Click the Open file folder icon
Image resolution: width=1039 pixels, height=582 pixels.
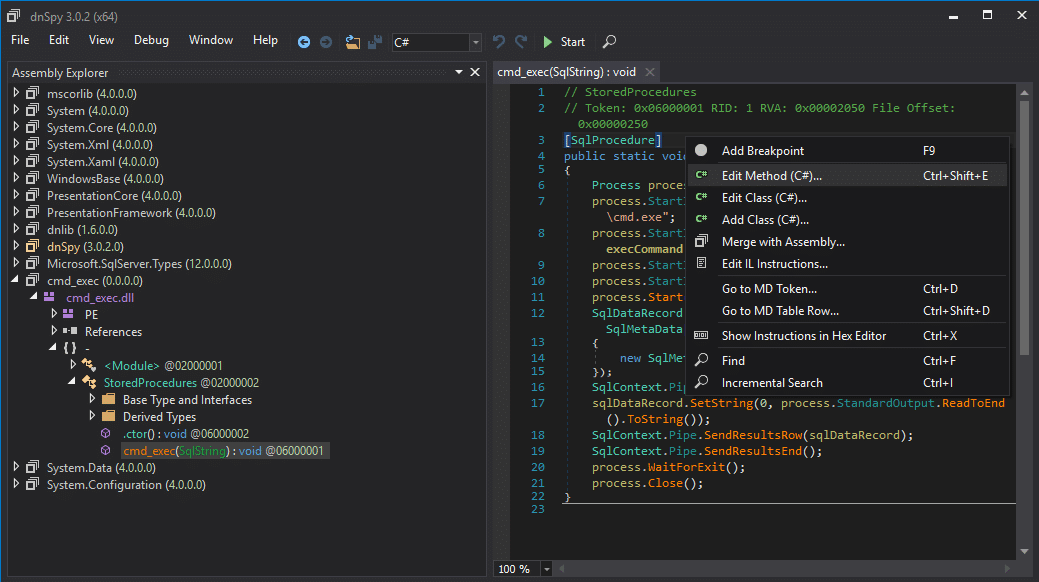click(x=353, y=42)
